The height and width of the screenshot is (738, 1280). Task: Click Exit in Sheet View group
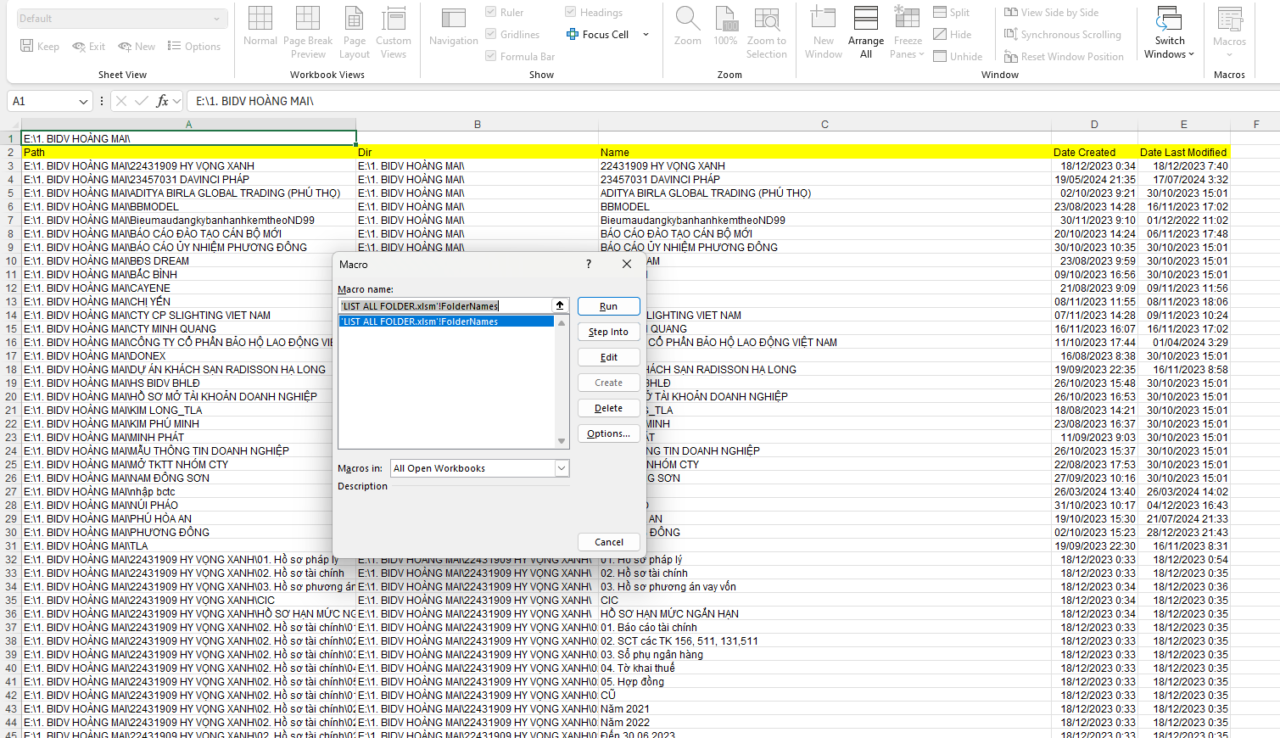(88, 47)
